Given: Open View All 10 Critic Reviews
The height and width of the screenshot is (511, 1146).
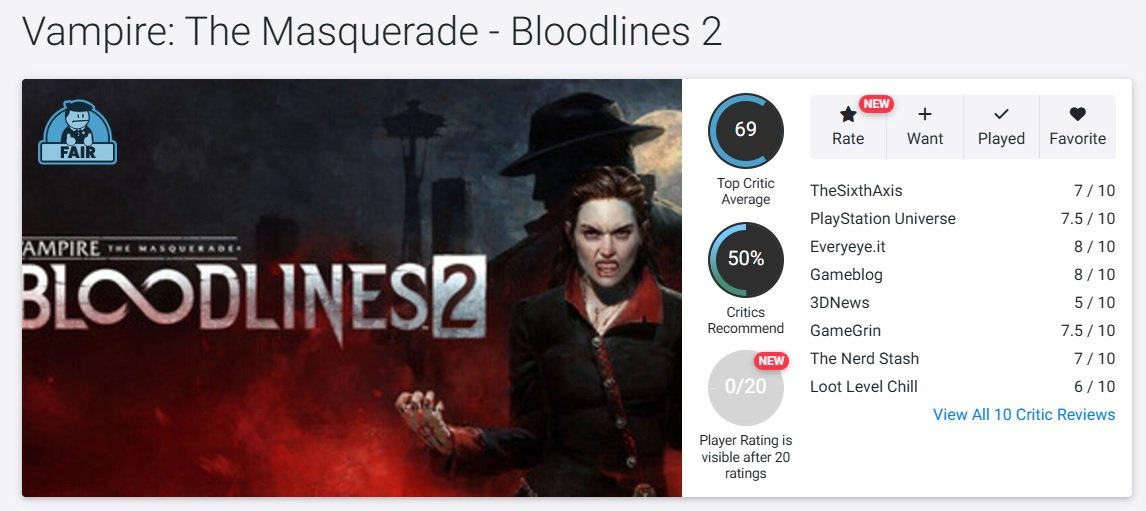Looking at the screenshot, I should (x=1024, y=414).
